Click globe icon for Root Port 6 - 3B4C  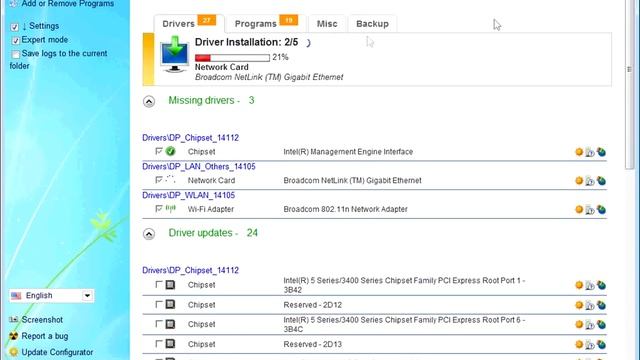pos(601,324)
